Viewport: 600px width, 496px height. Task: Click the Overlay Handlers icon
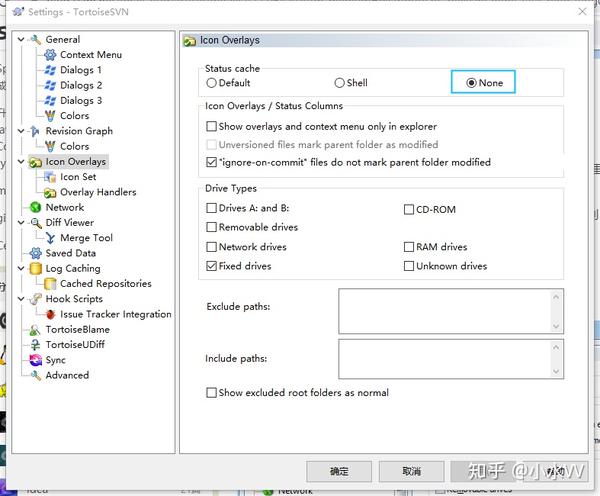(x=50, y=193)
